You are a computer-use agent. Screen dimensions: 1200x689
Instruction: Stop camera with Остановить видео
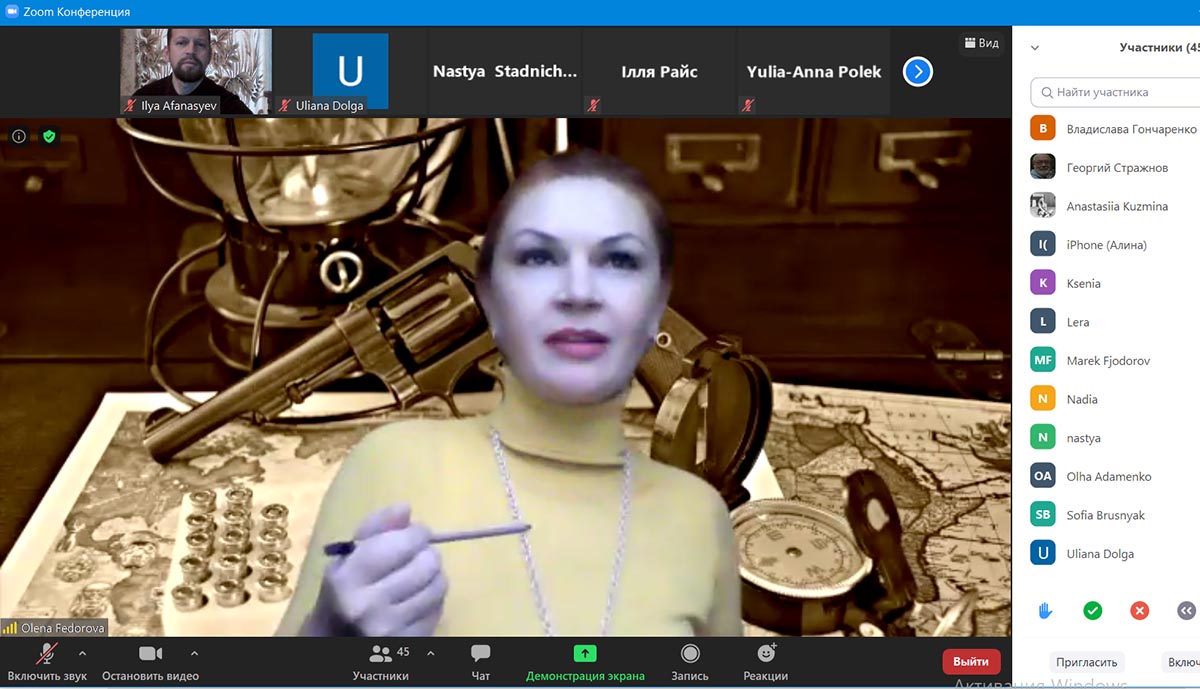point(150,662)
